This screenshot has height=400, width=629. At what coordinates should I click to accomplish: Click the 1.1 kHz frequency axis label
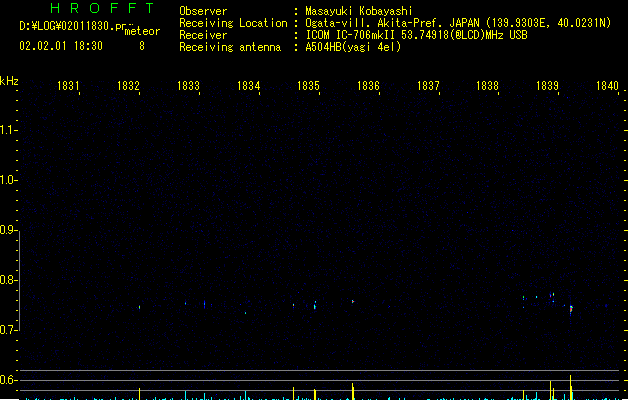tap(8, 130)
